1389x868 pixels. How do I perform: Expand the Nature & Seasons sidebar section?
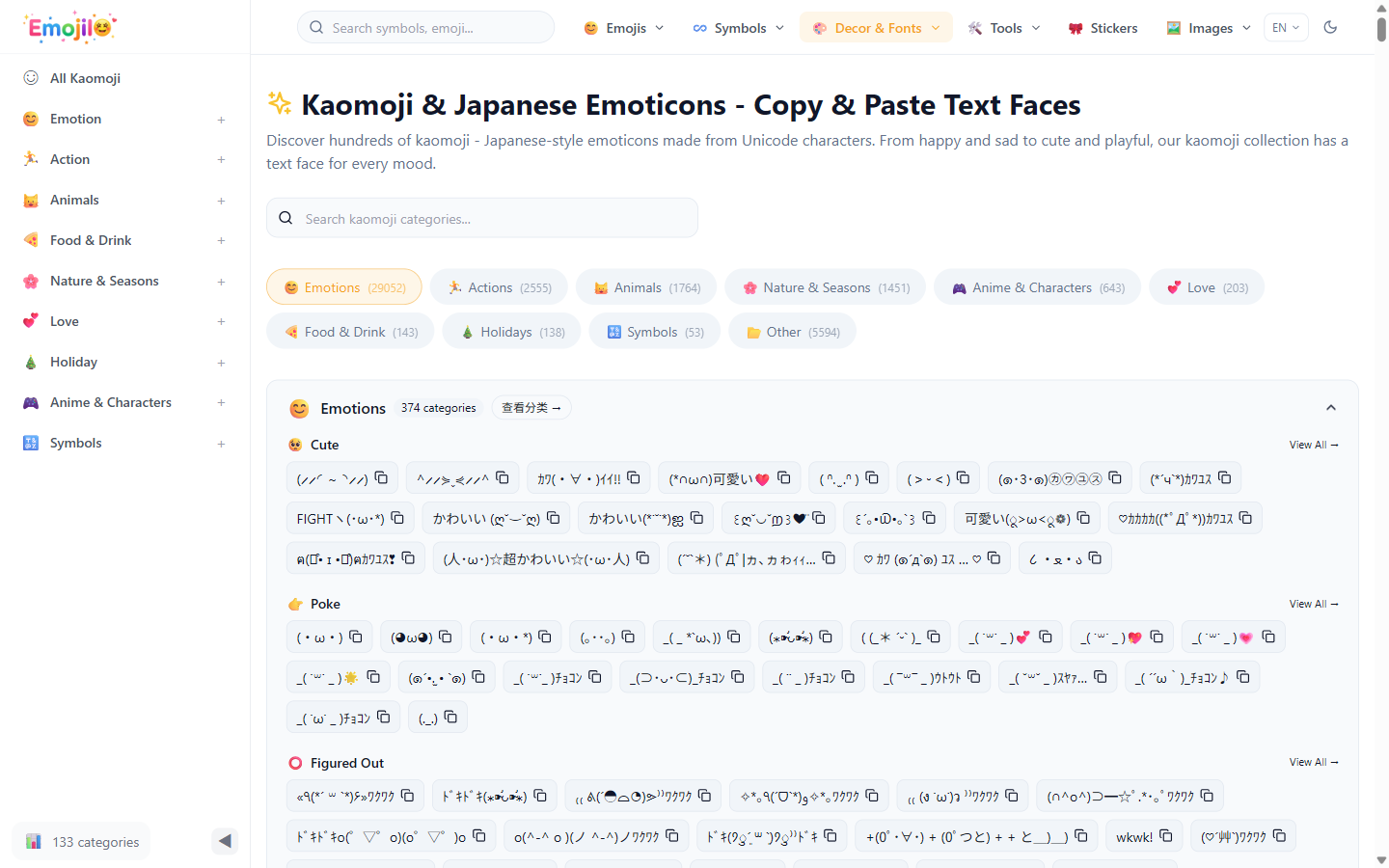(x=221, y=282)
